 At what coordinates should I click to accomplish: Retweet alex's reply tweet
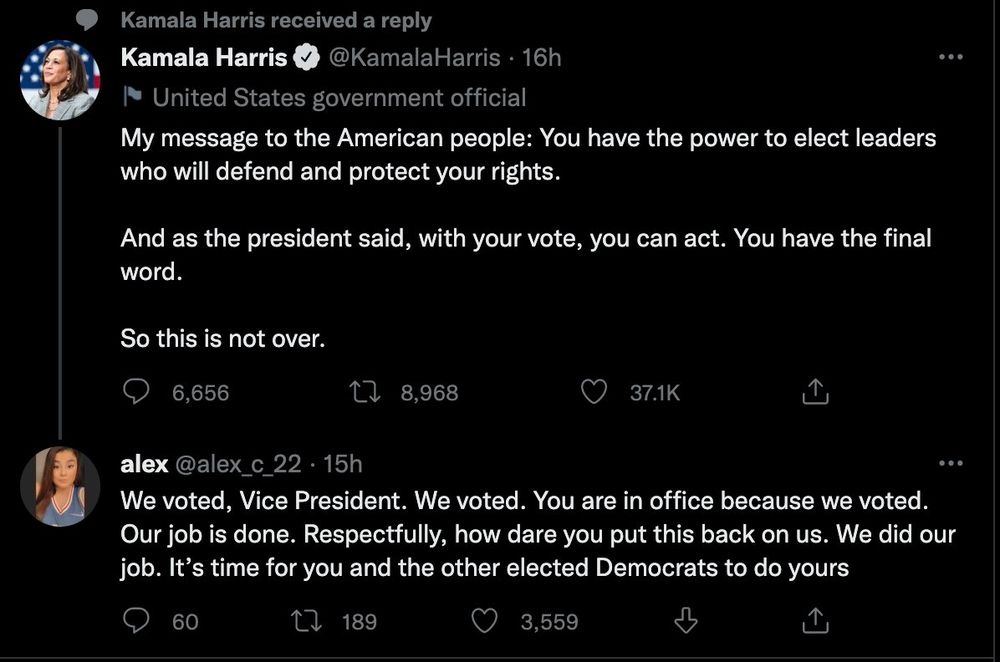[300, 621]
